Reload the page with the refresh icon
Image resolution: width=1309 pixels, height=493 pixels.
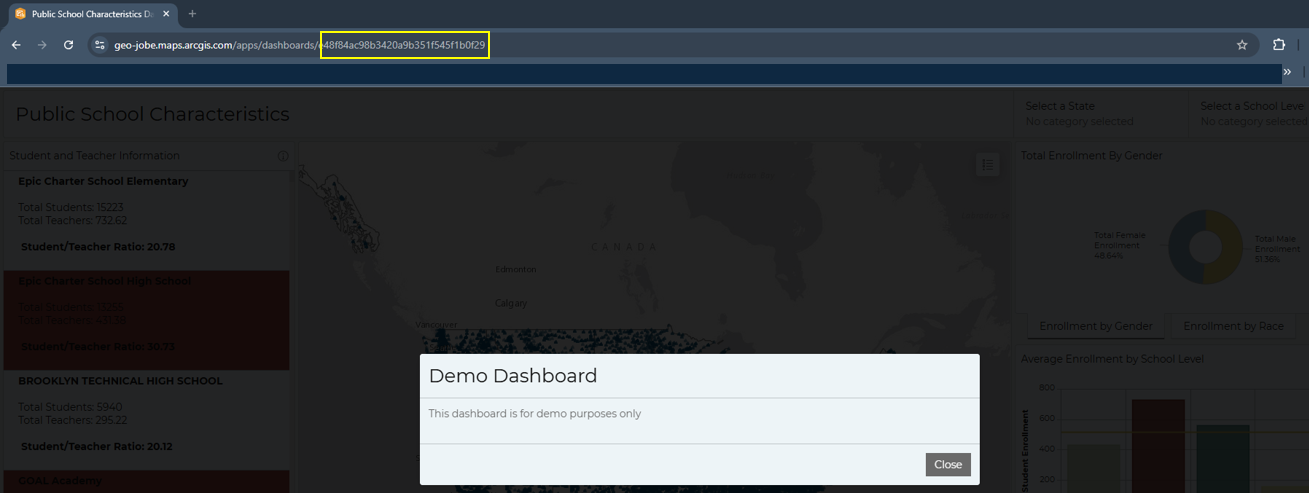point(68,45)
